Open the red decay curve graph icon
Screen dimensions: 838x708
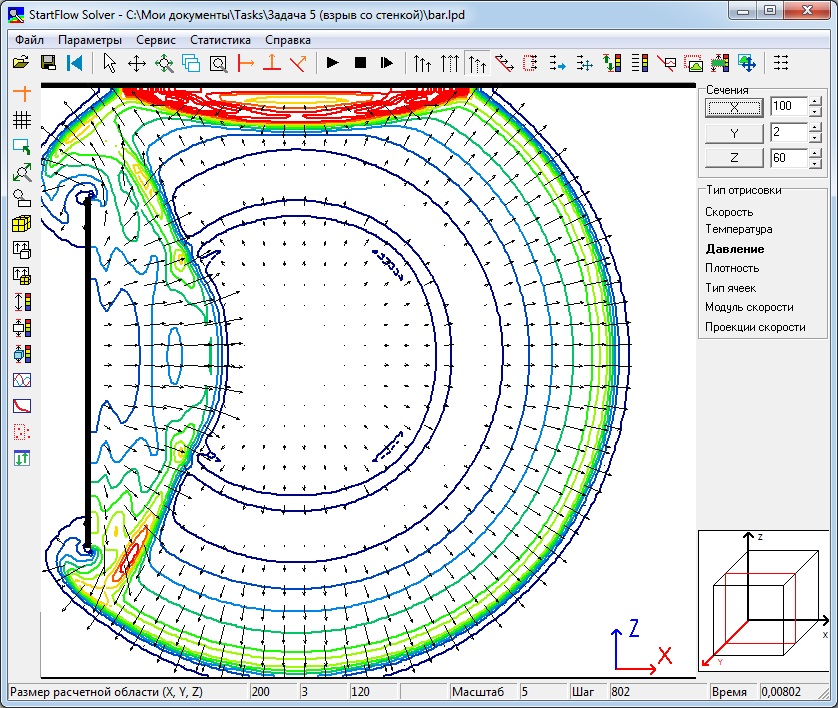pyautogui.click(x=22, y=406)
